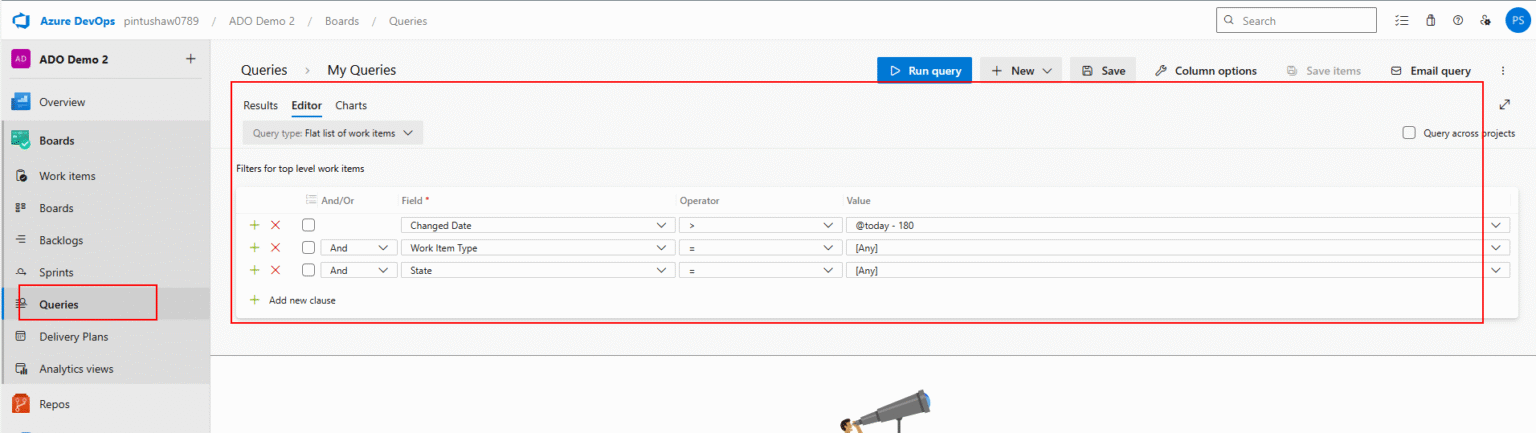The height and width of the screenshot is (433, 1536).
Task: Open the help question mark icon
Action: 1458,20
